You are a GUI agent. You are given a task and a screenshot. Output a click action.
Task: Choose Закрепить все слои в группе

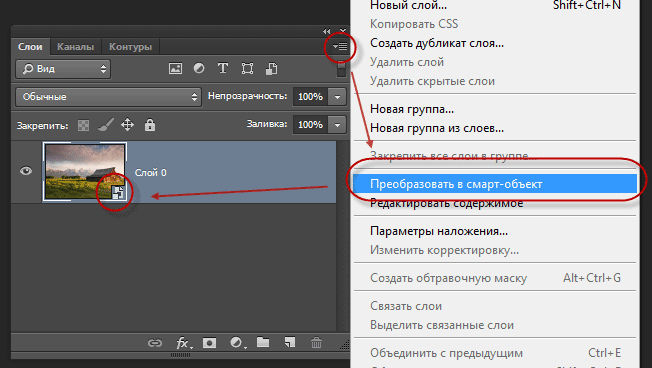coord(495,156)
